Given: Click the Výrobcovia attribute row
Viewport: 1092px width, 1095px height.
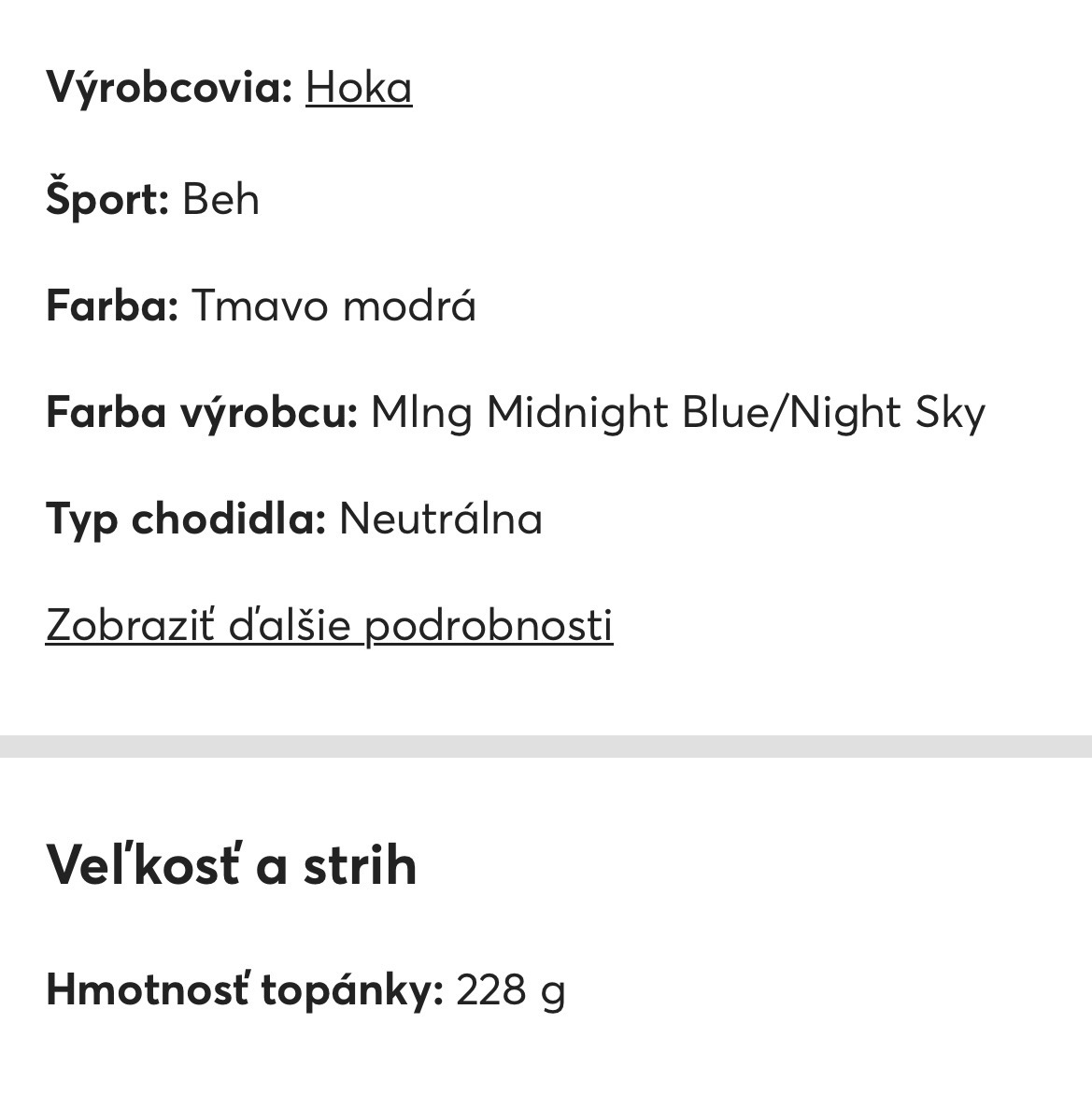Looking at the screenshot, I should (229, 87).
